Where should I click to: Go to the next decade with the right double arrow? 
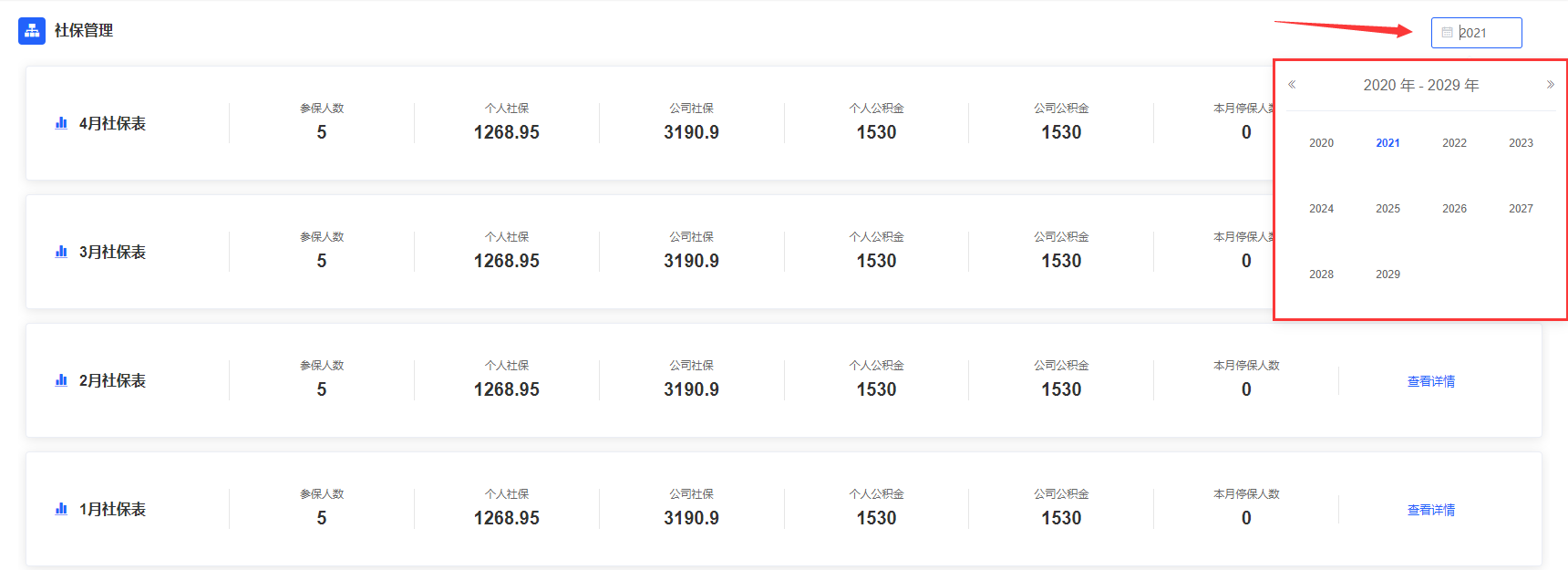pos(1550,85)
